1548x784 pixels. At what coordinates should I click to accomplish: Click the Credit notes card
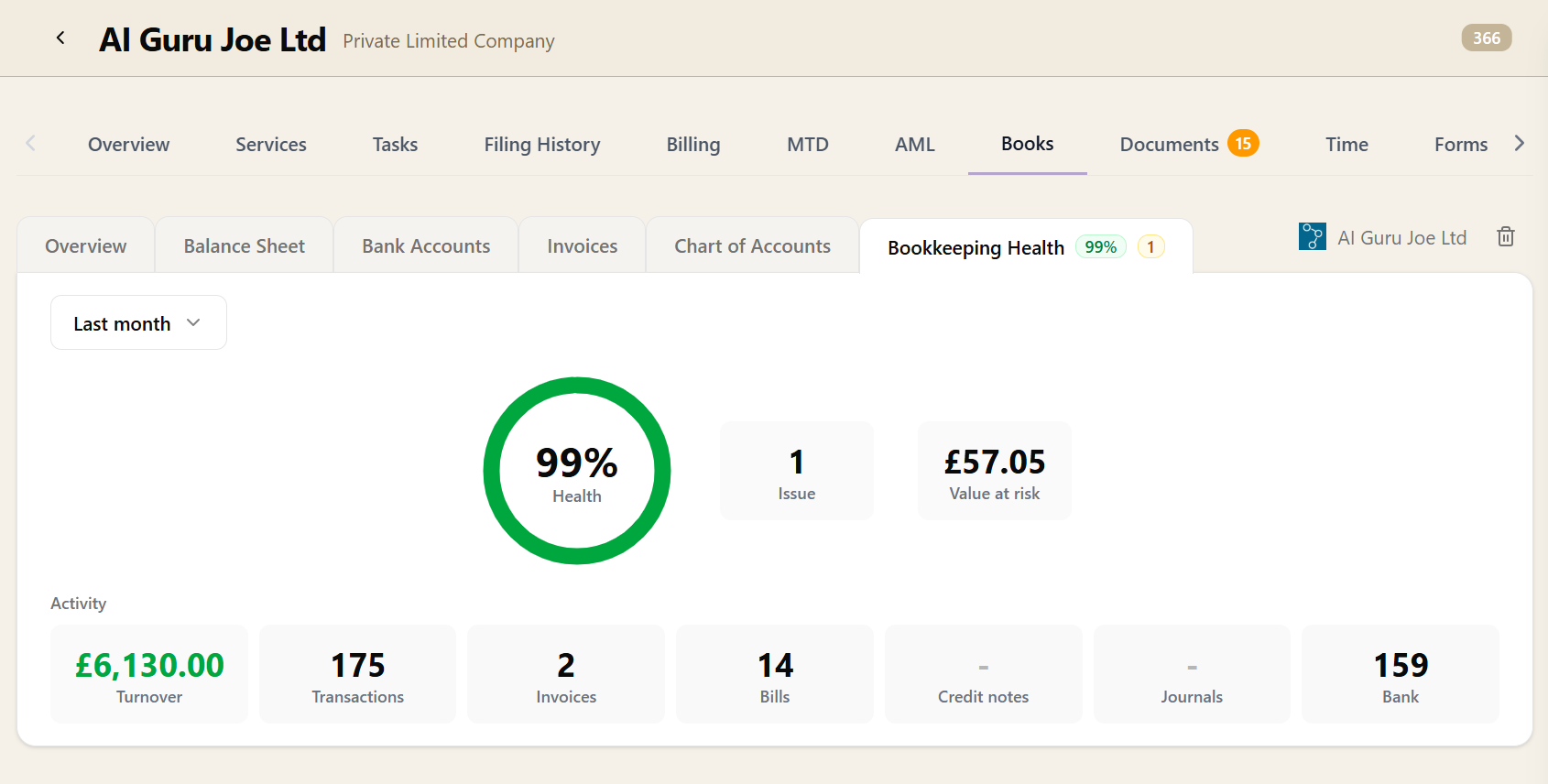(984, 674)
